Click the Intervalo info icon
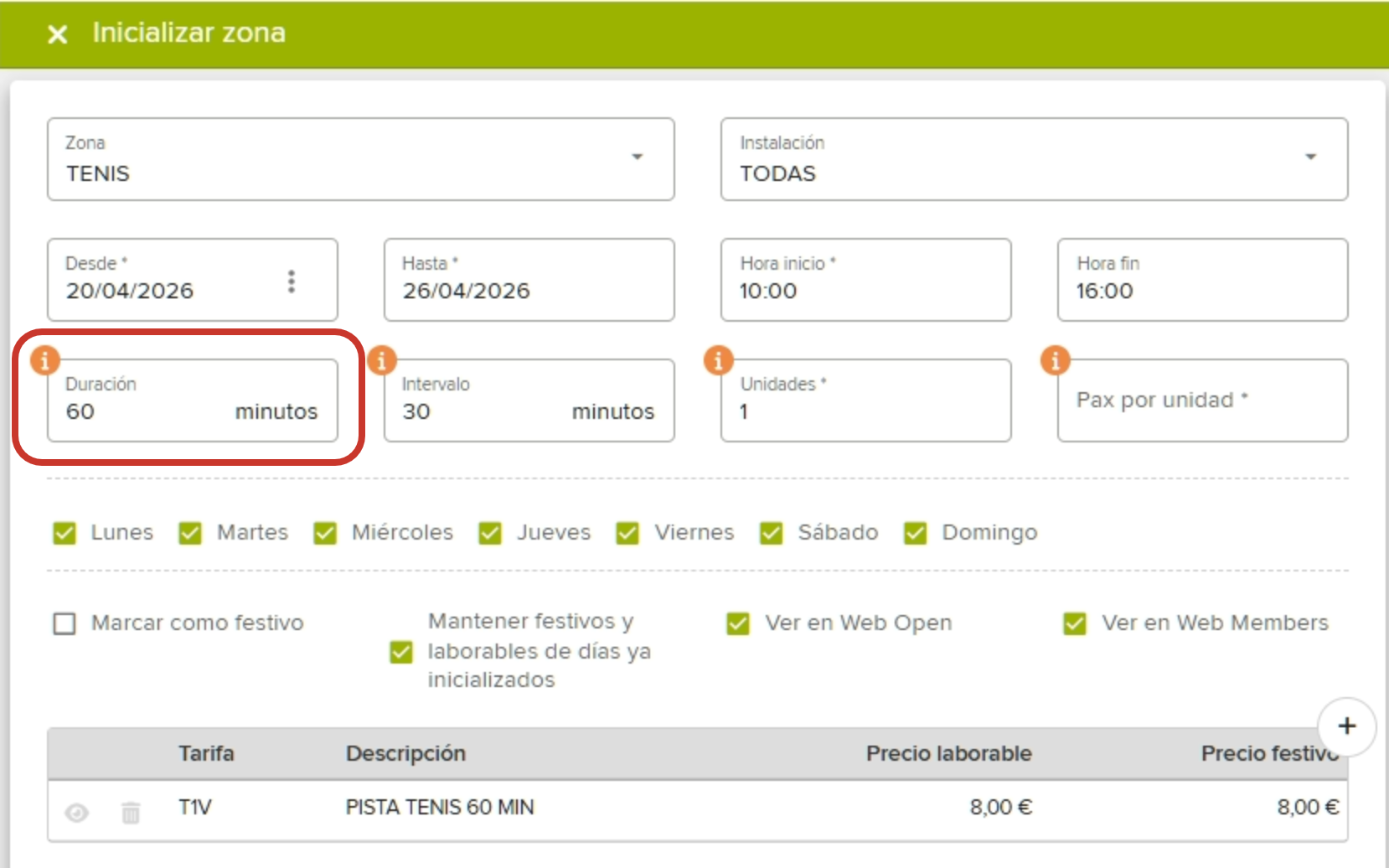The height and width of the screenshot is (868, 1389). (x=382, y=360)
